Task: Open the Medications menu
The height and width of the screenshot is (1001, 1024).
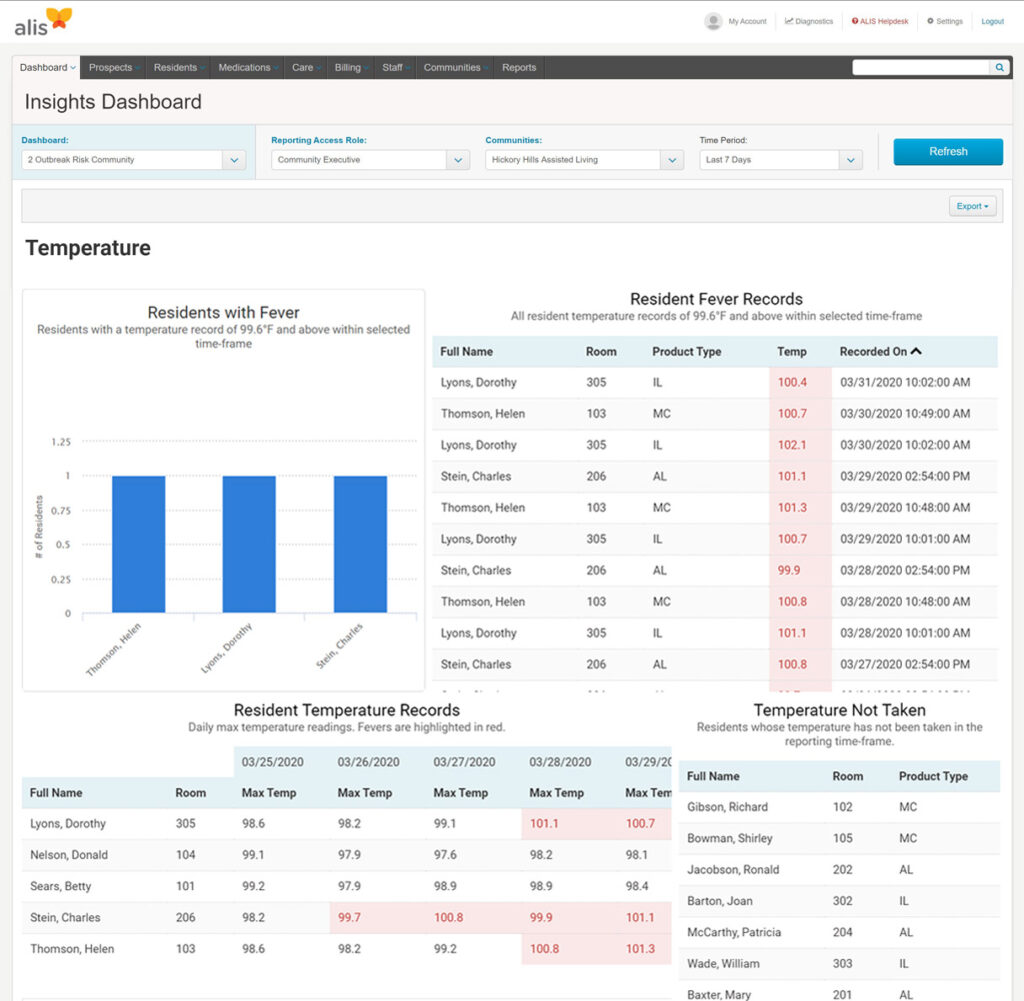Action: 243,67
